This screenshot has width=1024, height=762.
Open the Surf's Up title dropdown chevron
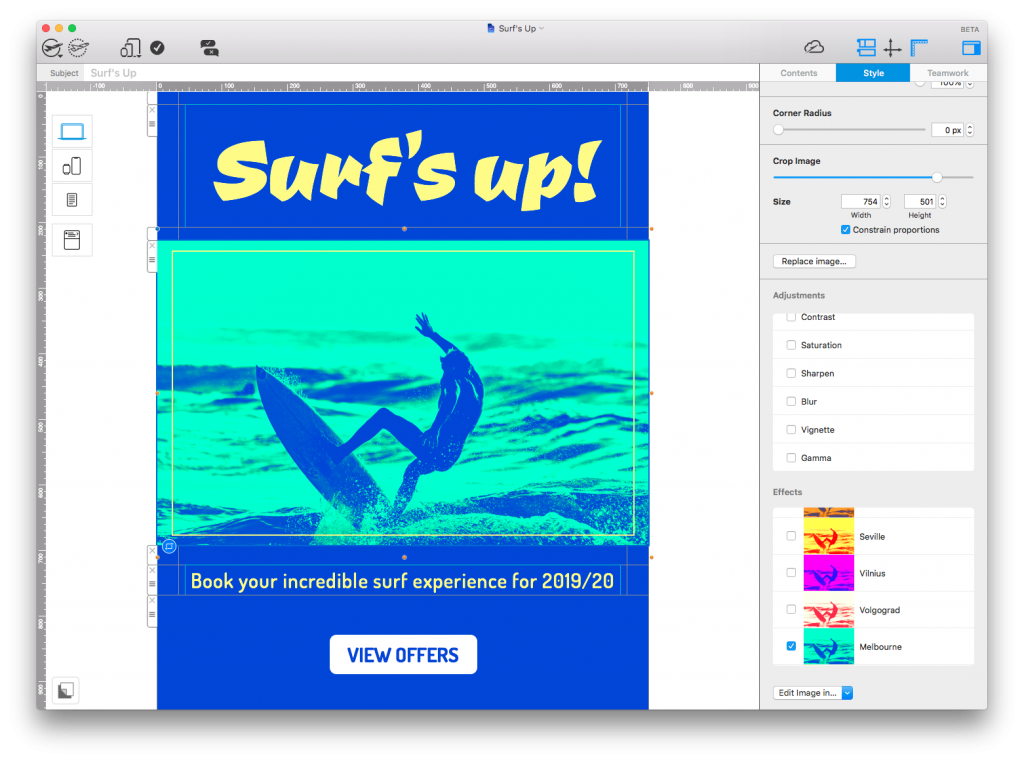click(541, 28)
